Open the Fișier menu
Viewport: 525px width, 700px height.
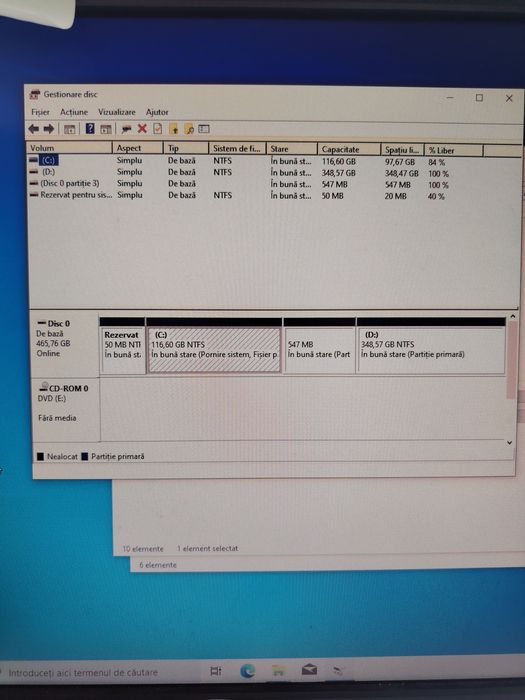pyautogui.click(x=40, y=112)
